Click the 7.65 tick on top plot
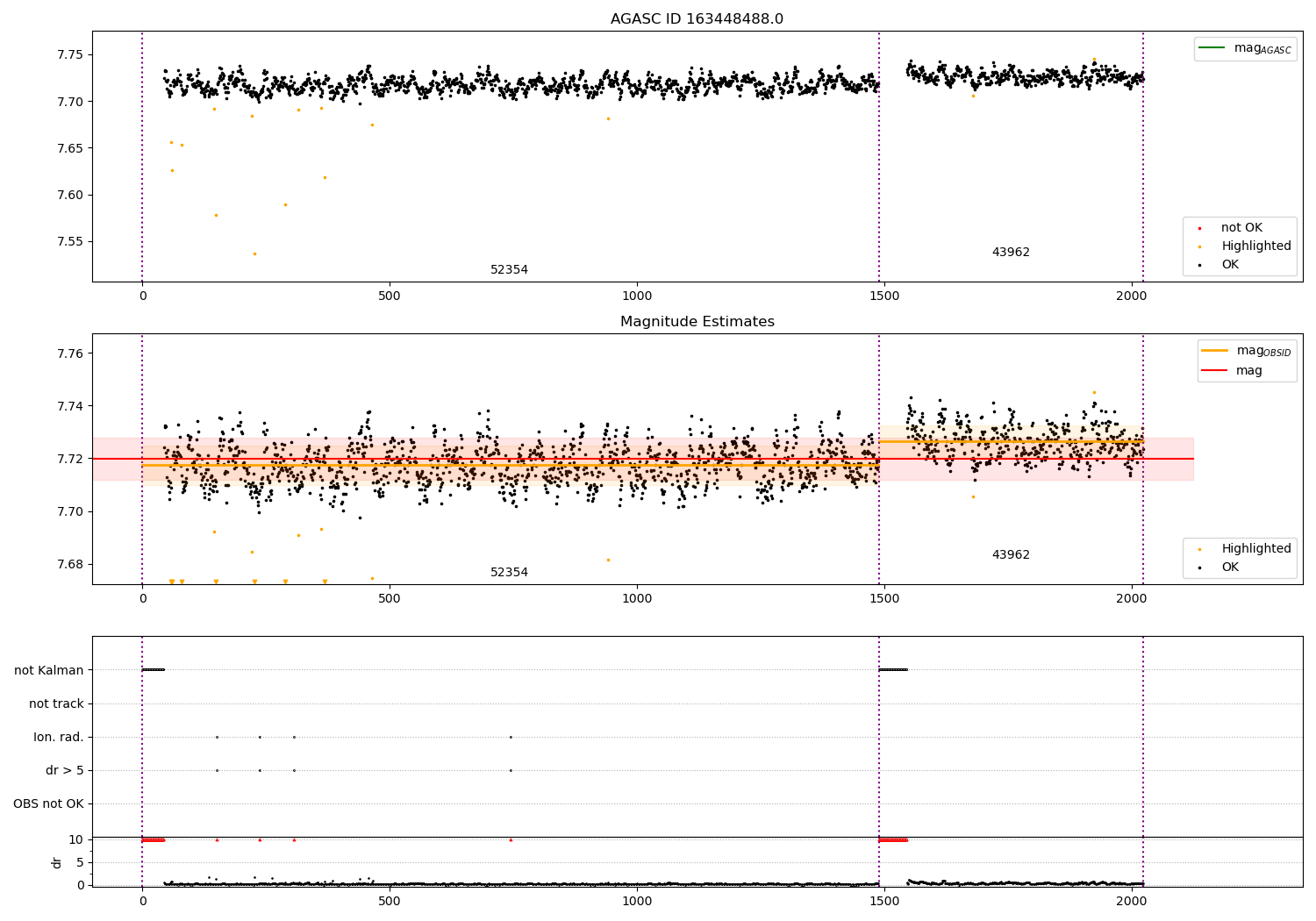Image resolution: width=1316 pixels, height=921 pixels. point(69,148)
